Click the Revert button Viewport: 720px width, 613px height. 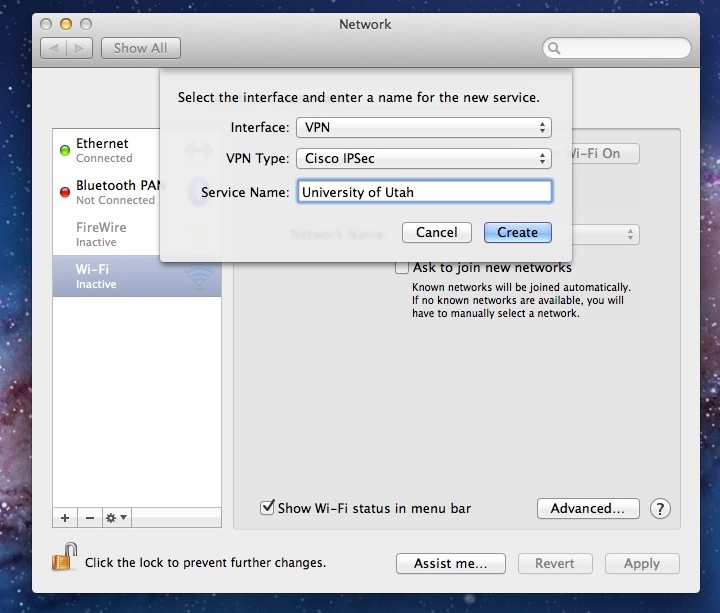[x=555, y=563]
